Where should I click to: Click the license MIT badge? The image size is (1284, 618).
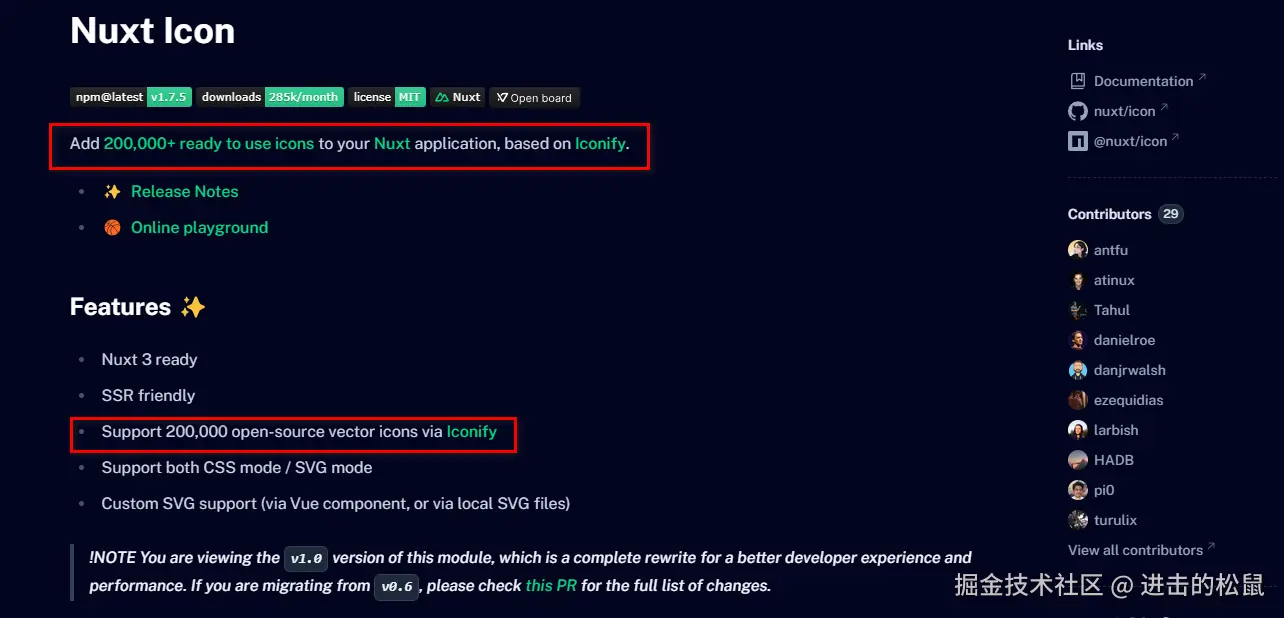coord(387,97)
